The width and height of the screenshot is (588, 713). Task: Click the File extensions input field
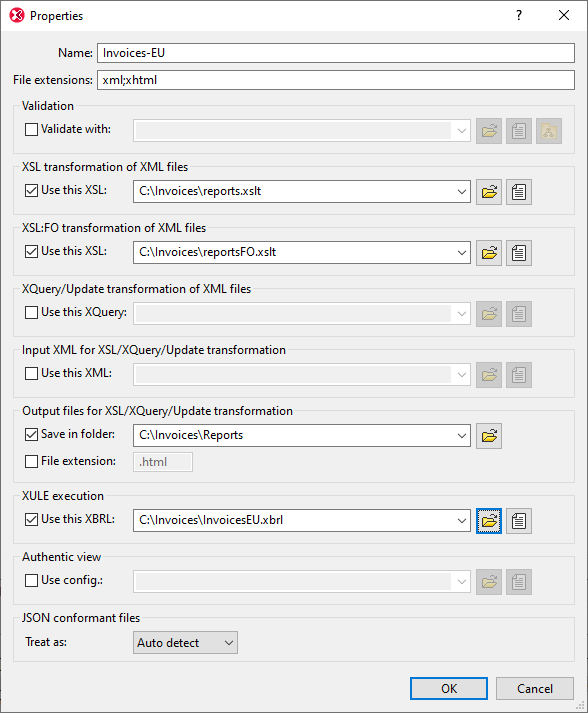click(x=336, y=80)
